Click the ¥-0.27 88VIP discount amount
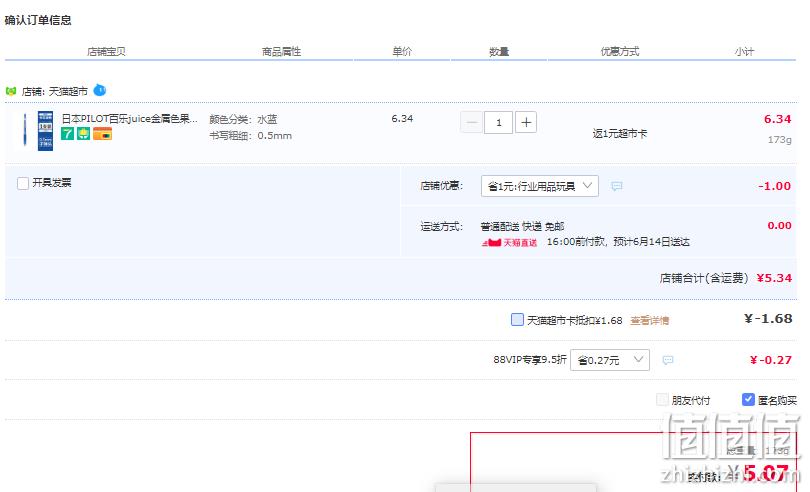This screenshot has width=810, height=492. pyautogui.click(x=771, y=360)
